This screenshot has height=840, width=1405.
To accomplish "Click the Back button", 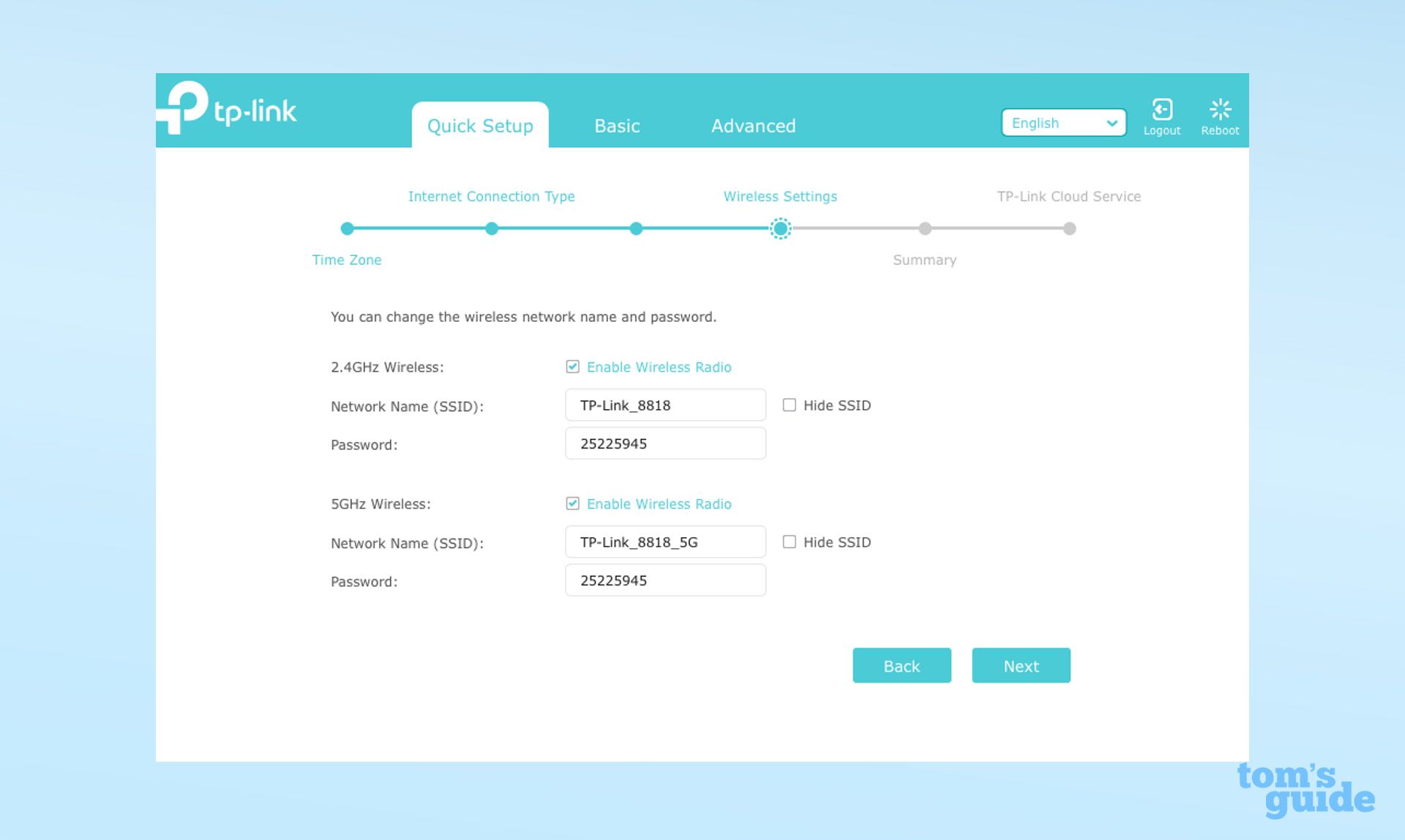I will tap(902, 665).
